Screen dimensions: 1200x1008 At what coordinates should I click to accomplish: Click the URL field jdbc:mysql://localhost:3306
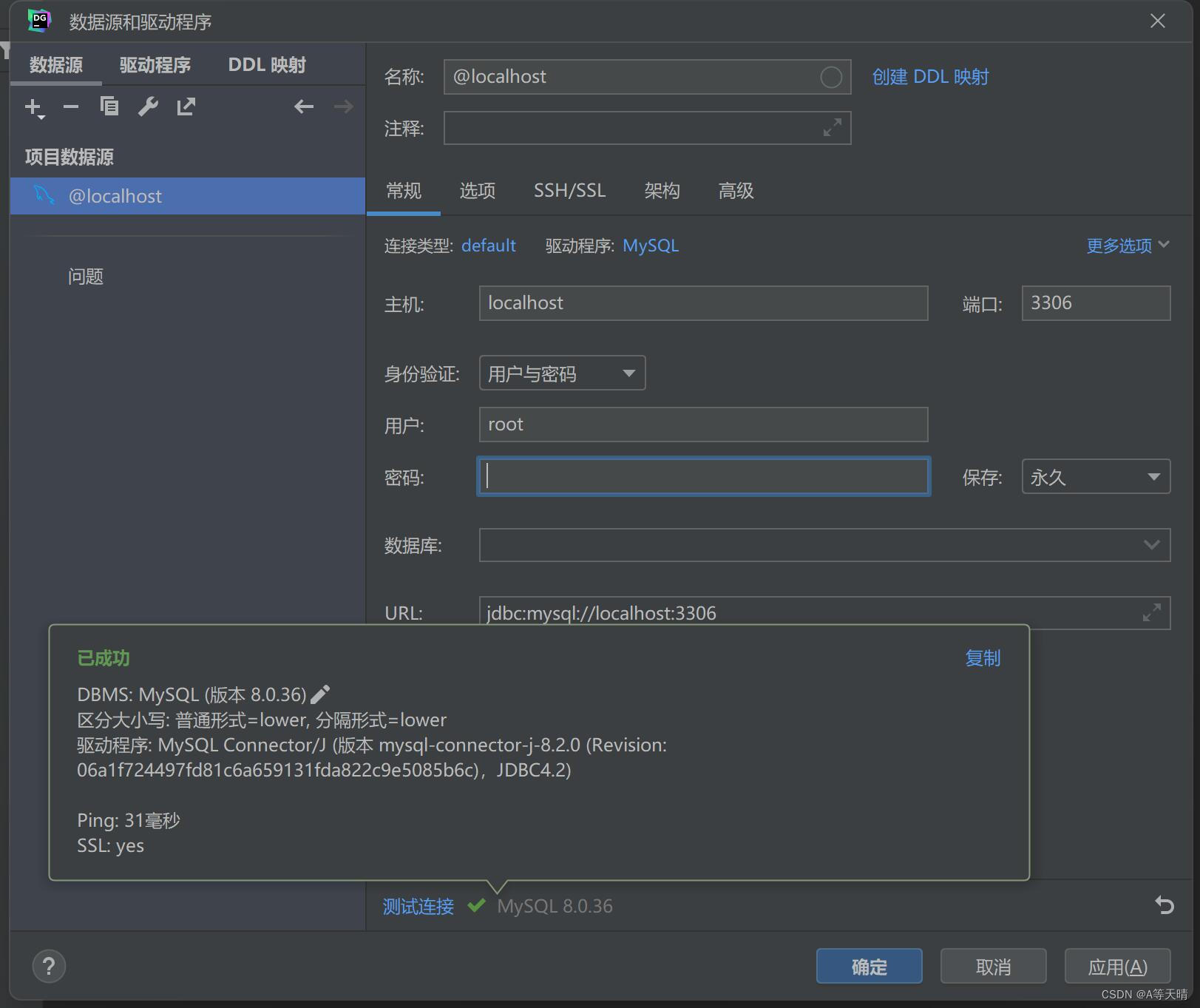pos(824,612)
